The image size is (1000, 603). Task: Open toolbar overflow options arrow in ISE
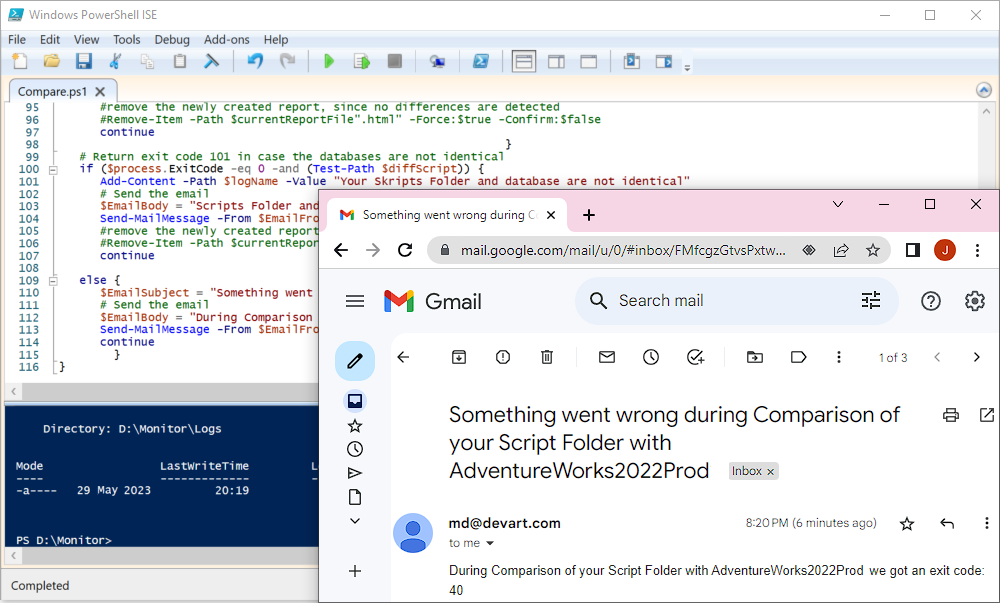[687, 68]
